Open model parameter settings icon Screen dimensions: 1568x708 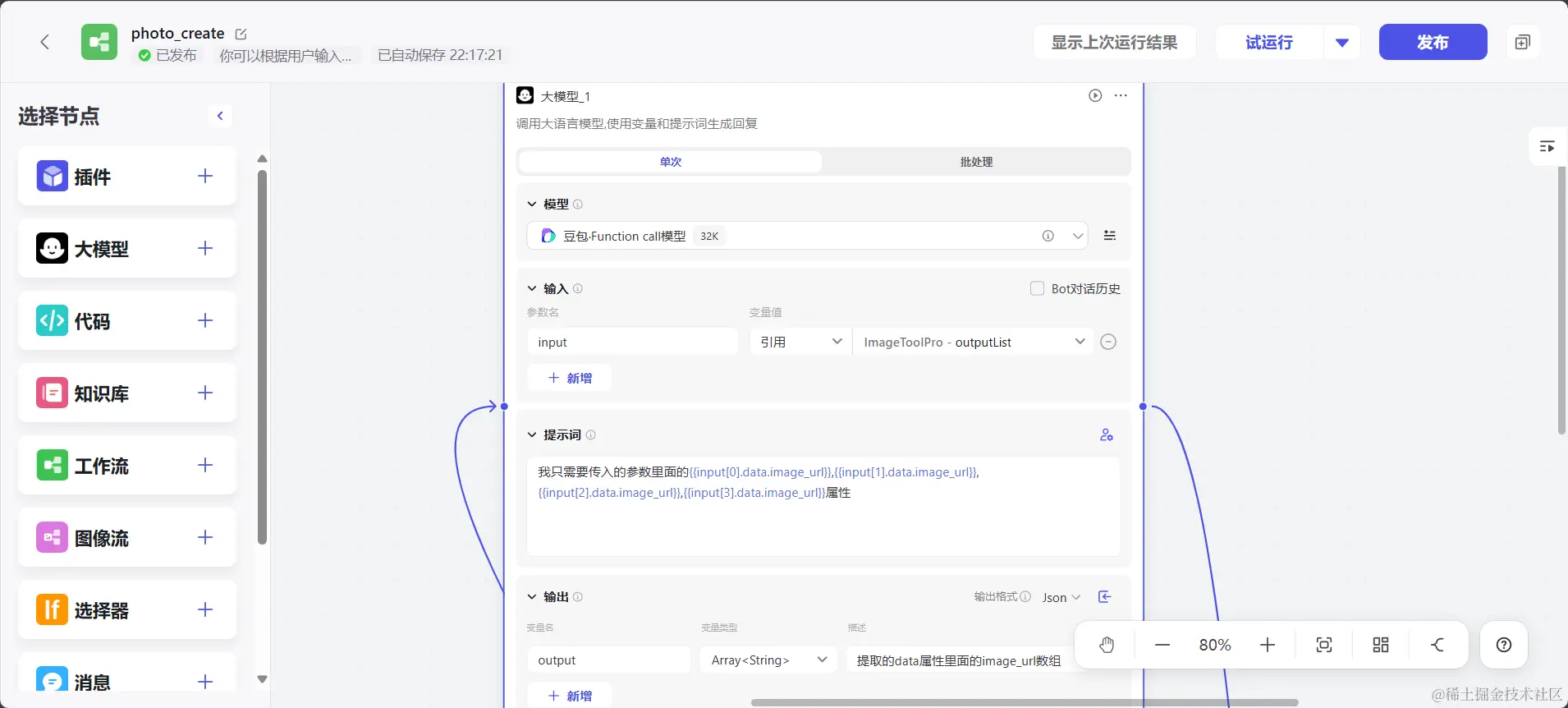click(x=1110, y=236)
